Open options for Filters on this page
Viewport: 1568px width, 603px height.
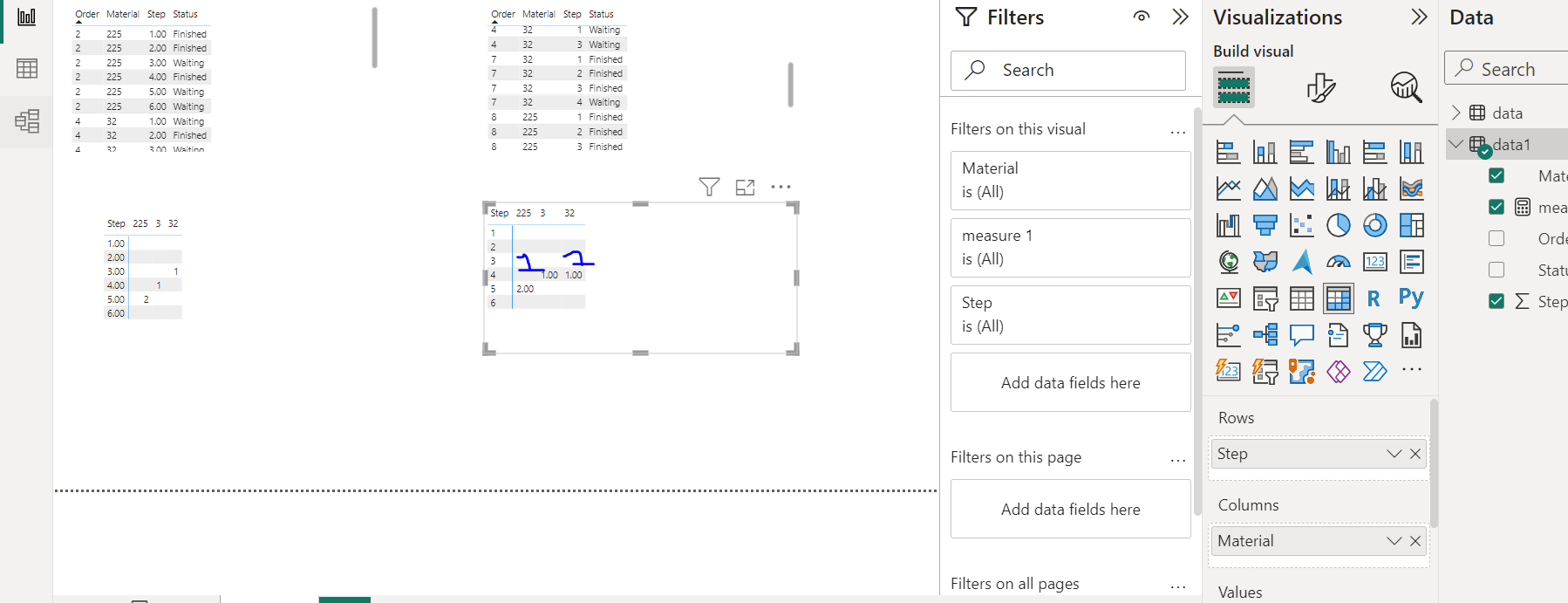pos(1178,460)
